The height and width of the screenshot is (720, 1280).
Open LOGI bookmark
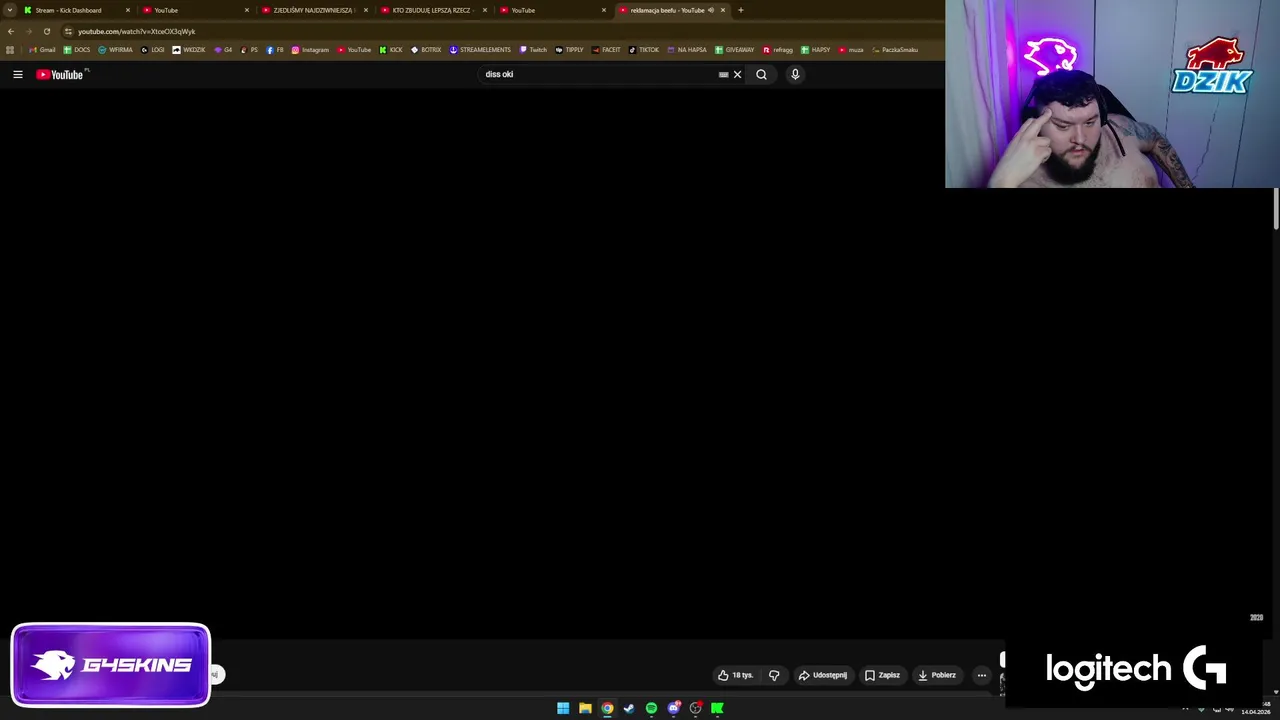pyautogui.click(x=153, y=50)
